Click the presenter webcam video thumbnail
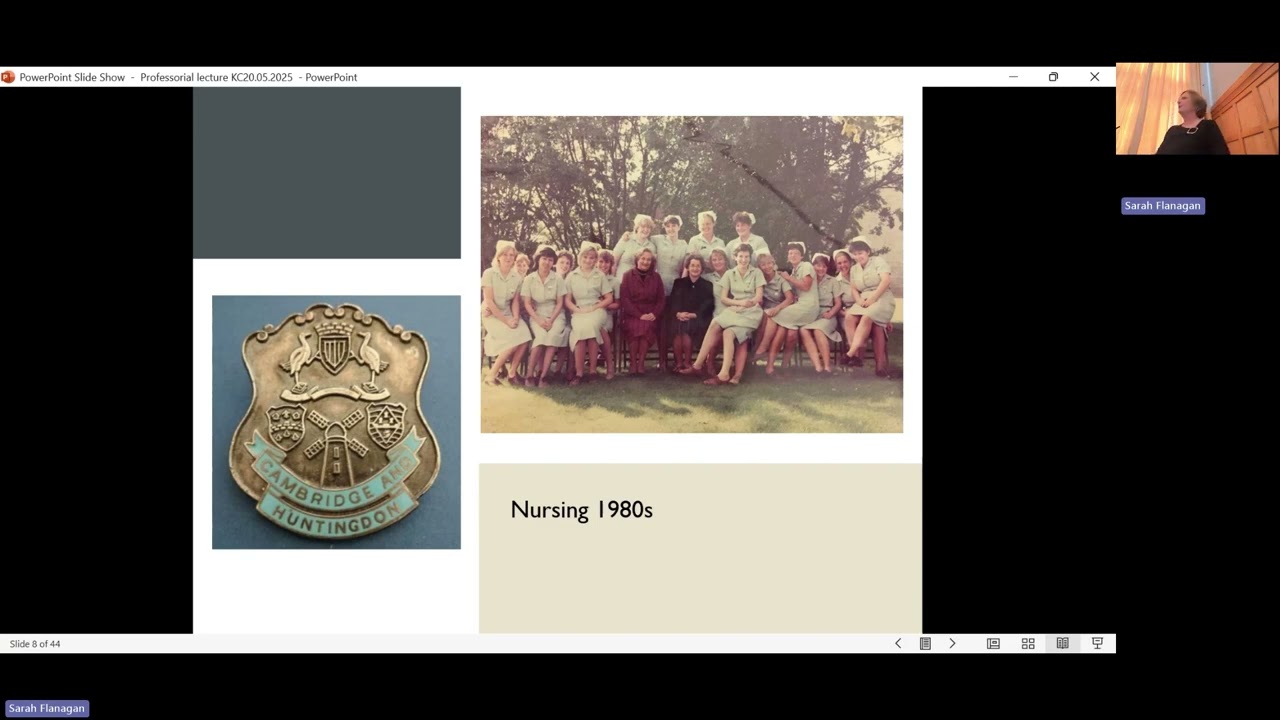Screen dimensions: 1280x720 (x=1197, y=109)
